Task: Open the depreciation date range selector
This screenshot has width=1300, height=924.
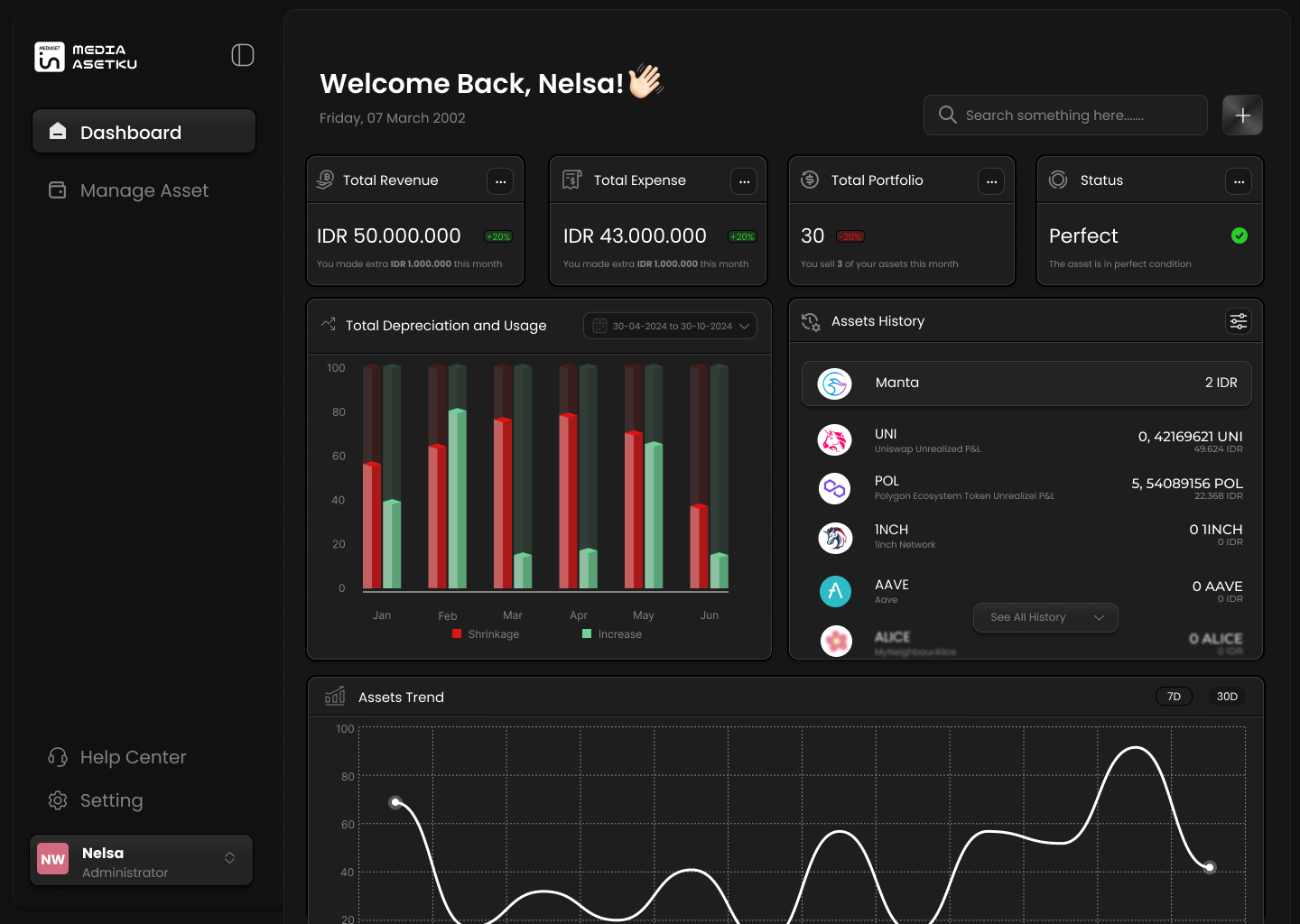Action: pos(670,326)
